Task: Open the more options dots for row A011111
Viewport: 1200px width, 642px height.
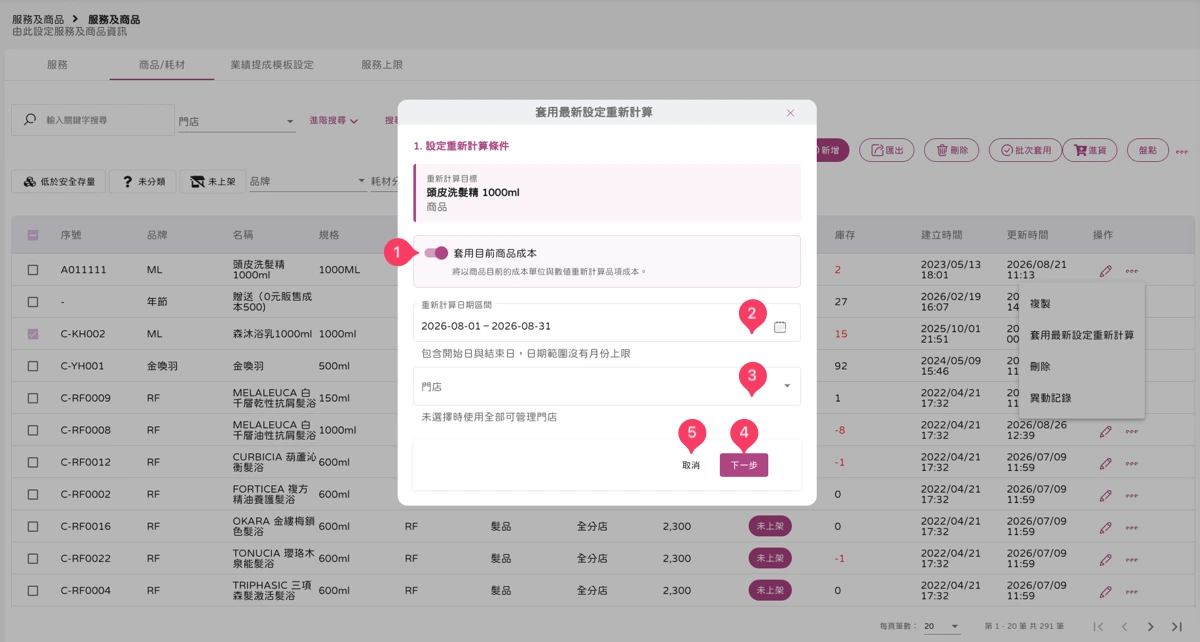Action: point(1131,270)
